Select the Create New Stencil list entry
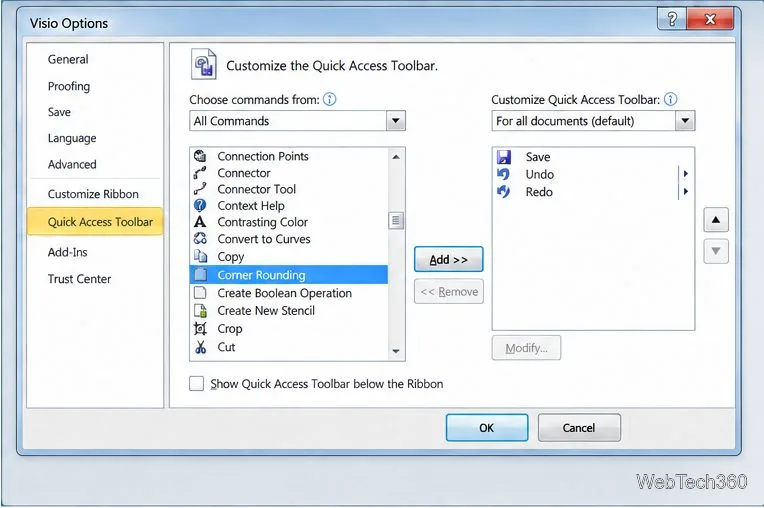The width and height of the screenshot is (764, 508). point(288,311)
